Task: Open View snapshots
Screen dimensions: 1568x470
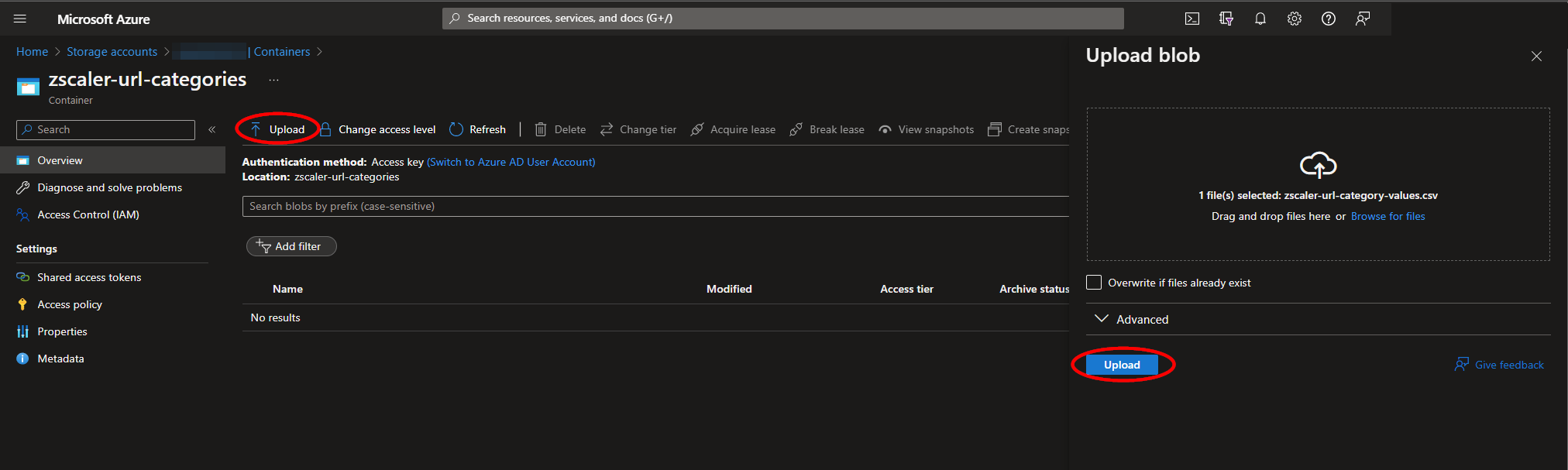Action: 926,129
